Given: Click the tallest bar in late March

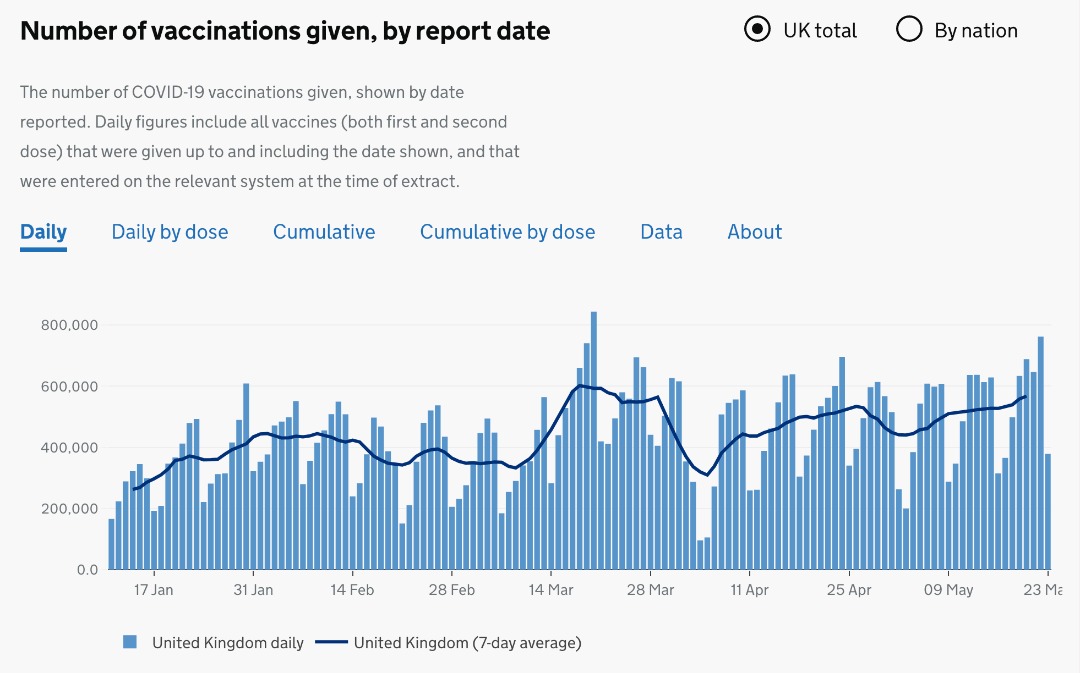Looking at the screenshot, I should [594, 440].
